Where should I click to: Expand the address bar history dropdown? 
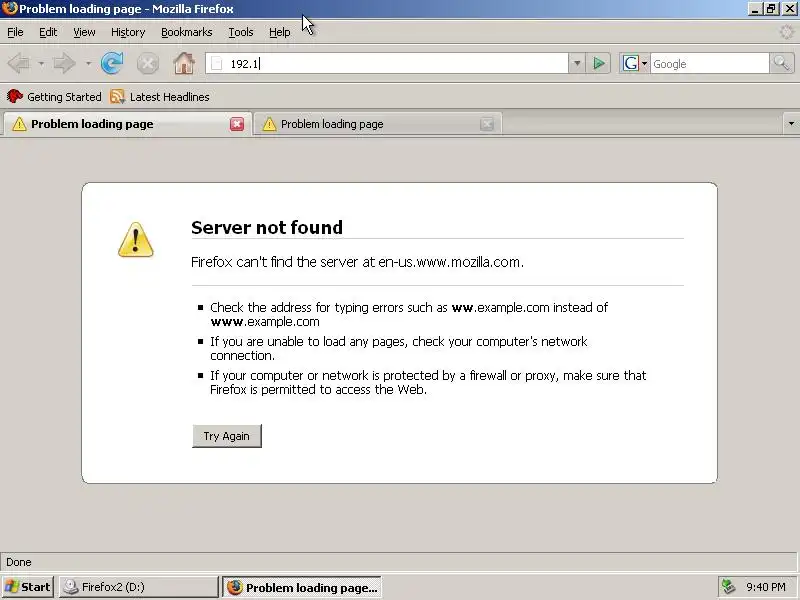tap(577, 64)
